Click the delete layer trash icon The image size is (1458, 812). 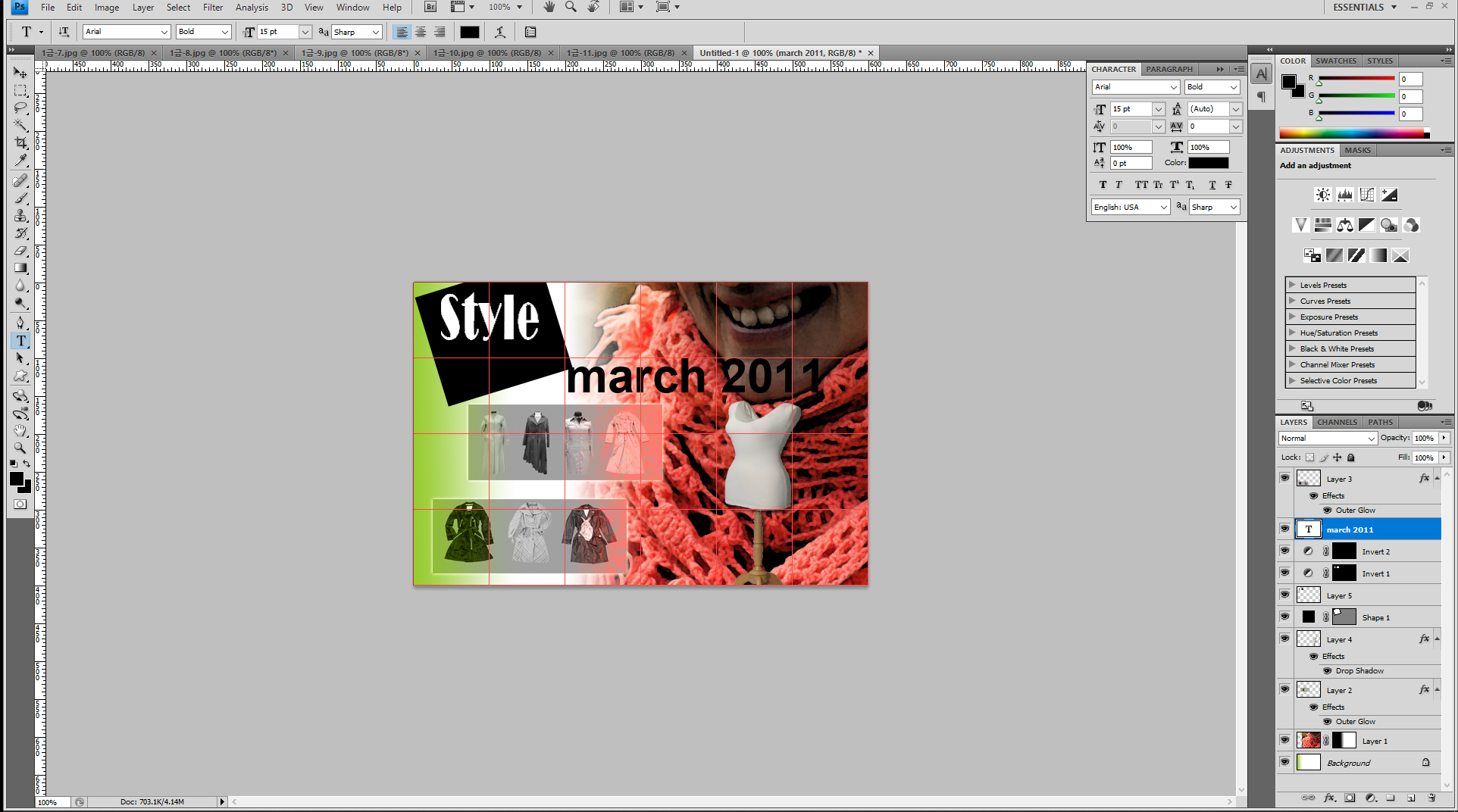pyautogui.click(x=1431, y=798)
